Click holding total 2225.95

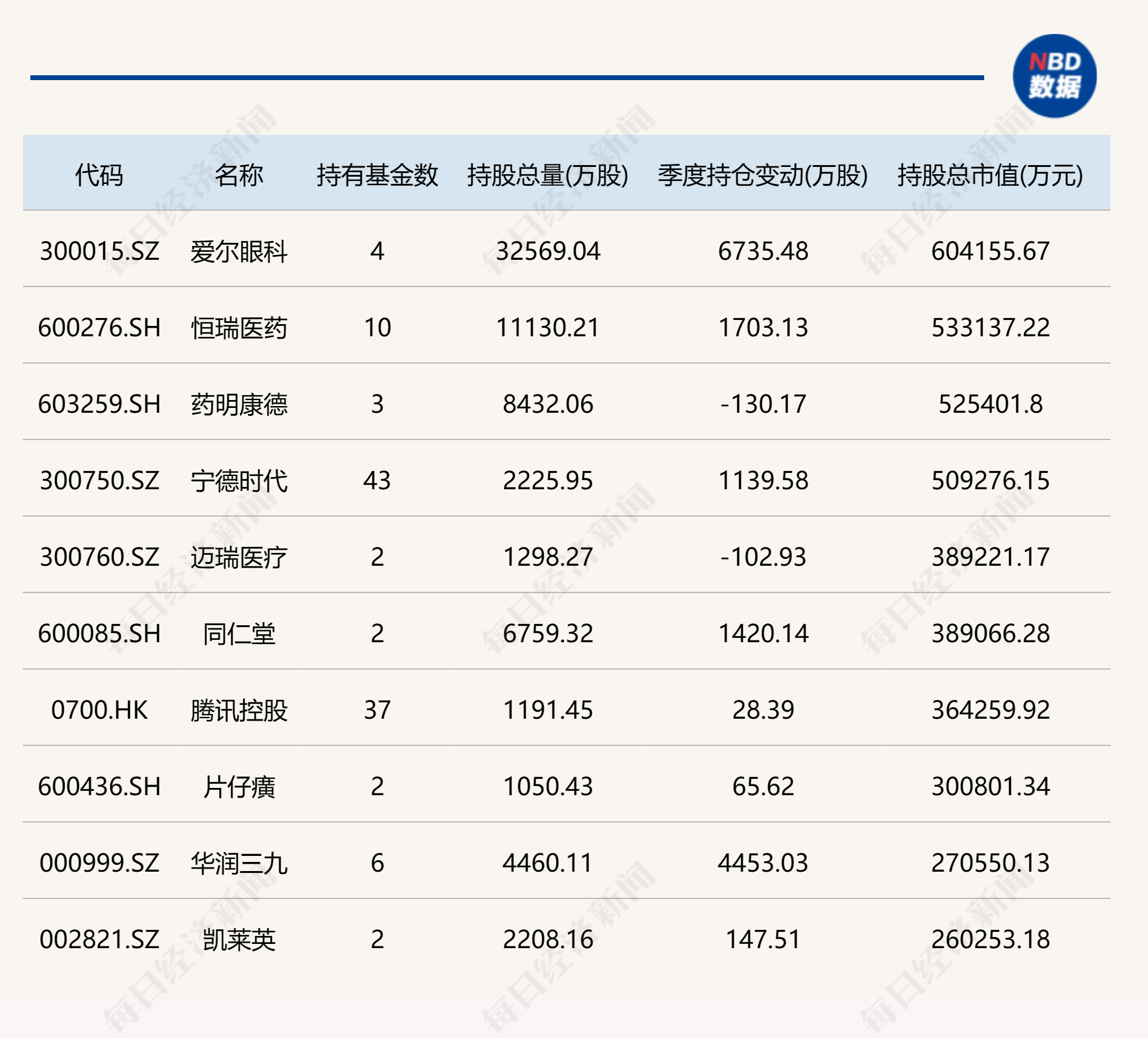(x=548, y=481)
